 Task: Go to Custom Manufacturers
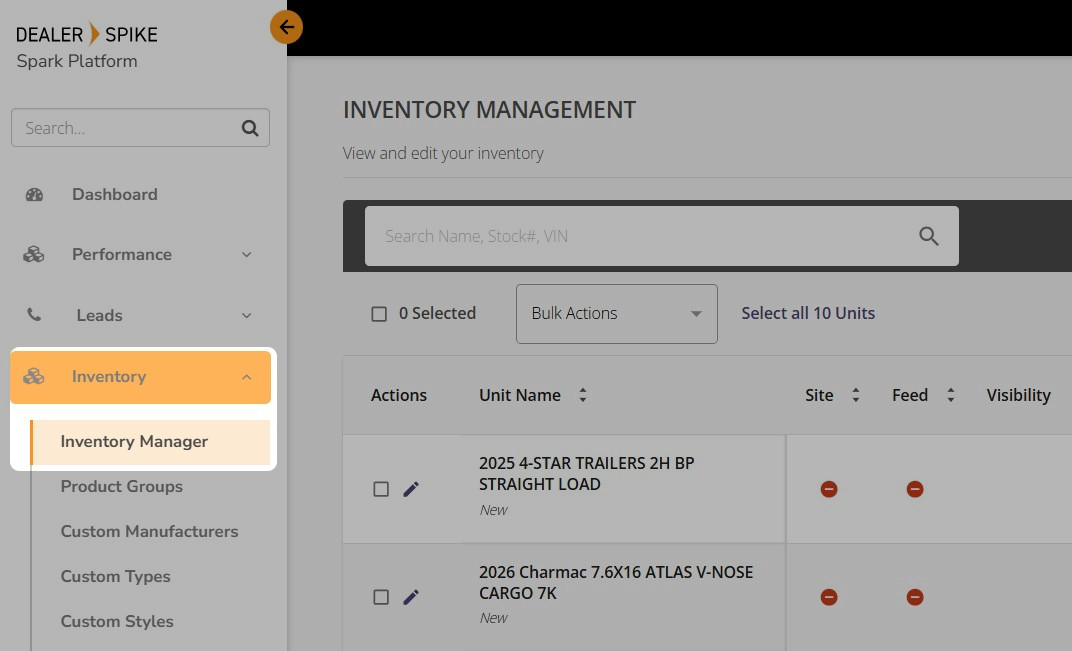tap(149, 532)
